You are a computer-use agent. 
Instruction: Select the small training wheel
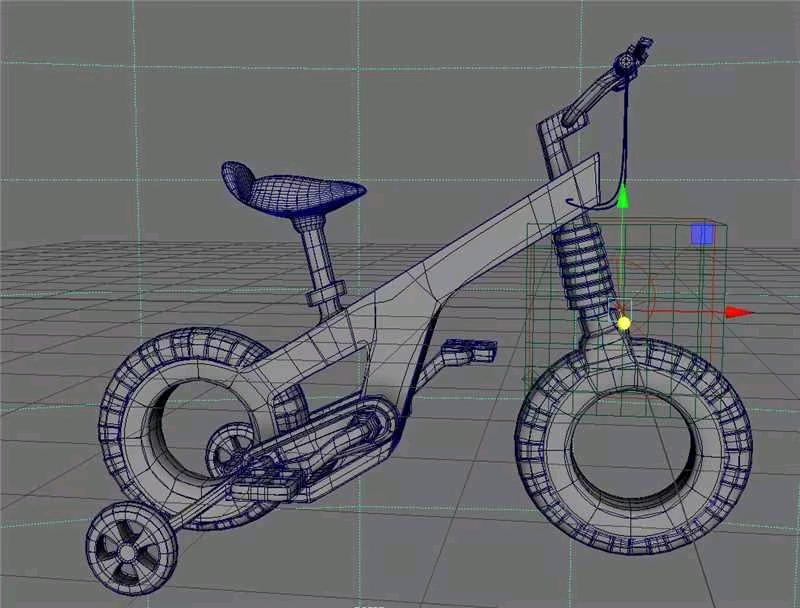131,548
